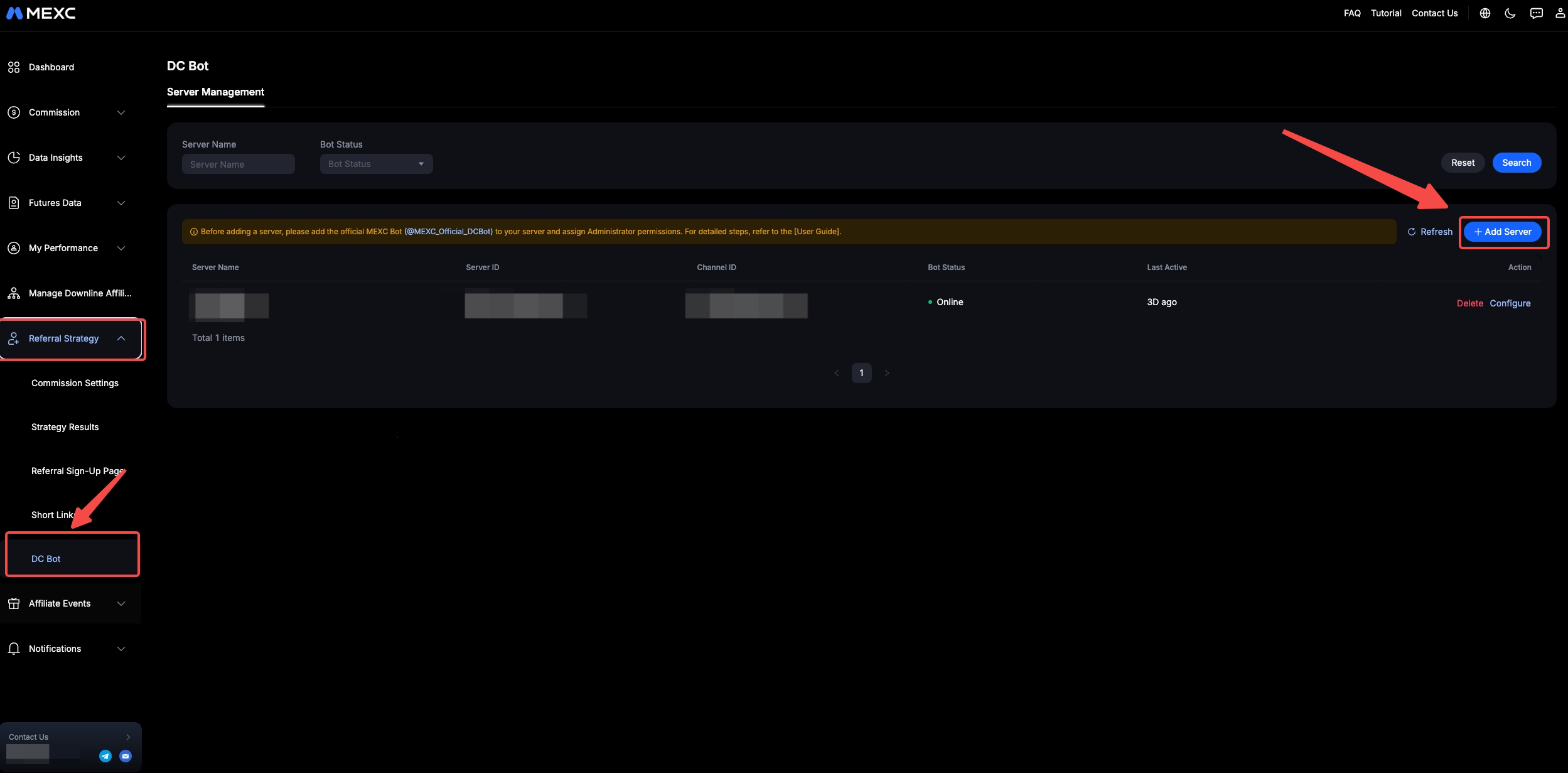The height and width of the screenshot is (773, 1568).
Task: Click the Add Server button
Action: [1503, 232]
